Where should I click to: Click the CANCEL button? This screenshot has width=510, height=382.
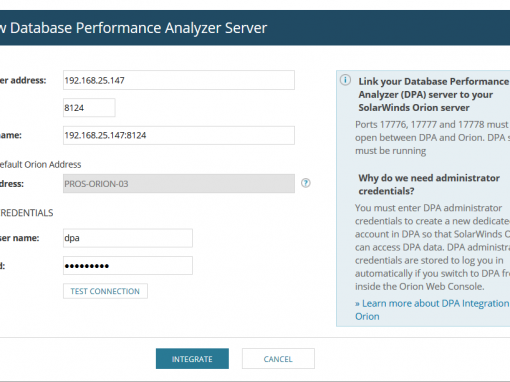(x=278, y=359)
